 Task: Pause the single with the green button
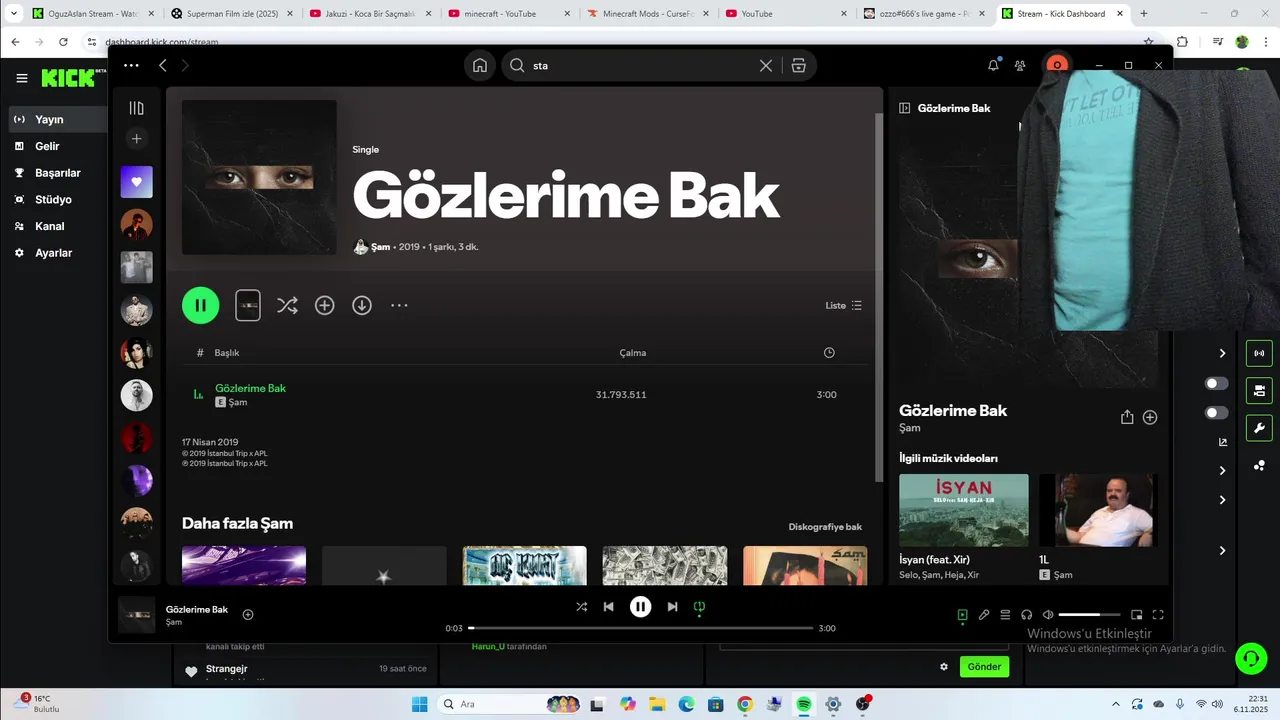(200, 305)
